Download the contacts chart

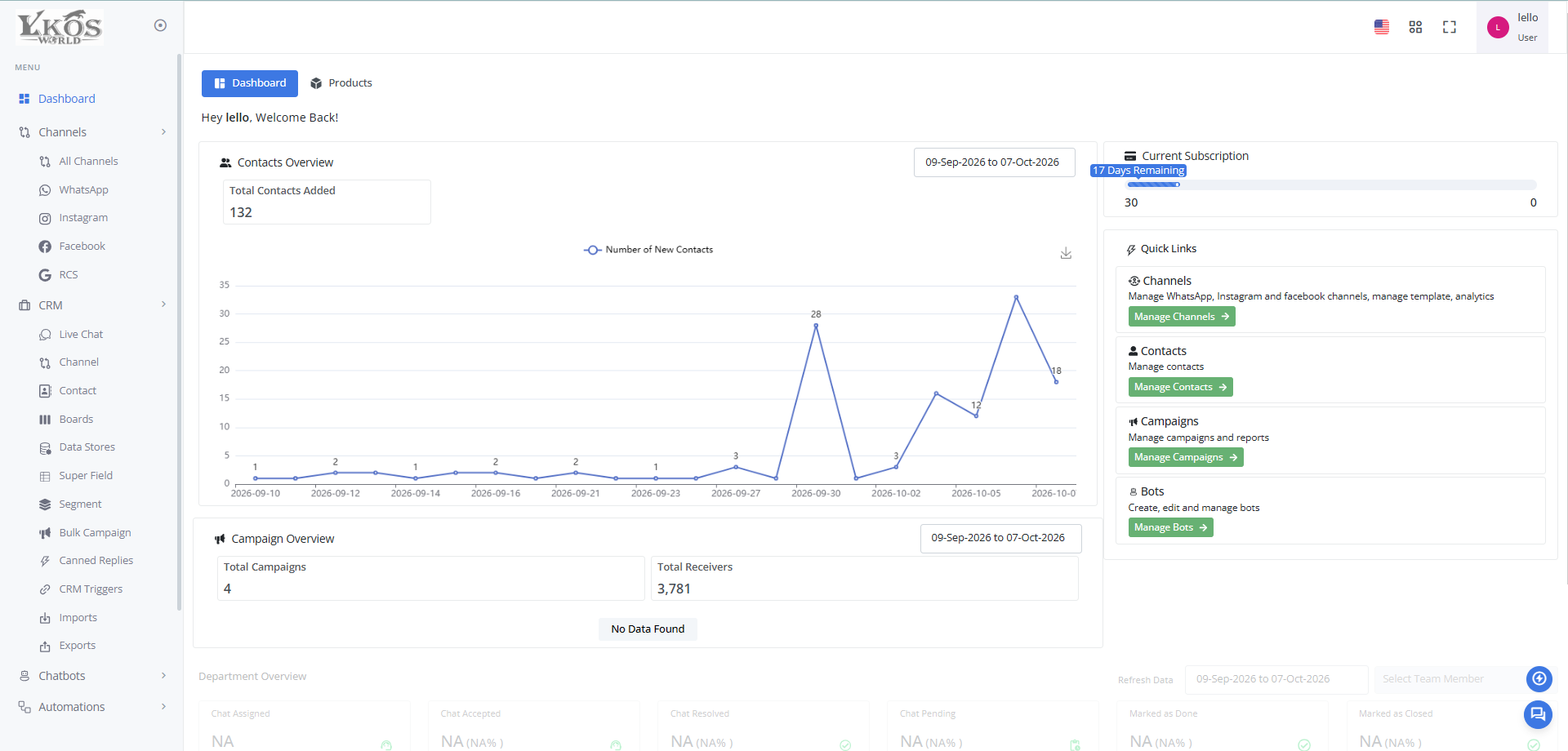(1066, 253)
